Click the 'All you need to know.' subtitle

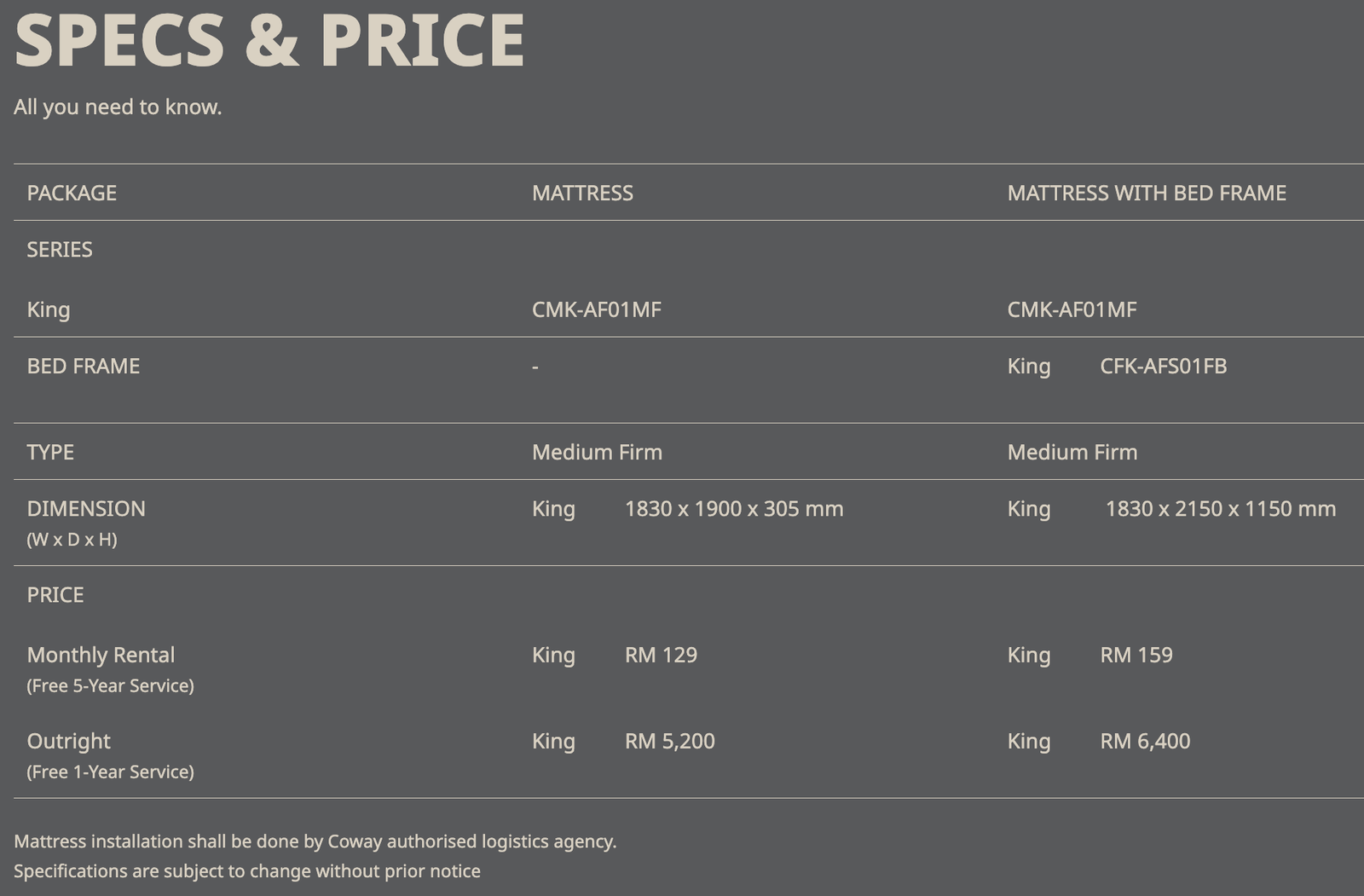pos(118,107)
